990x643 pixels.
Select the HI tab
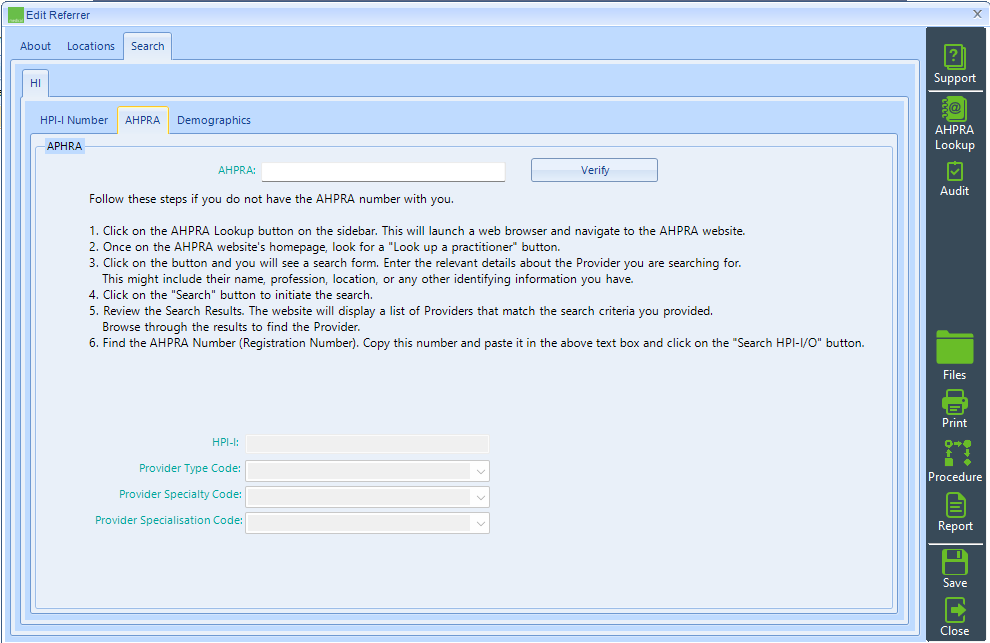35,83
